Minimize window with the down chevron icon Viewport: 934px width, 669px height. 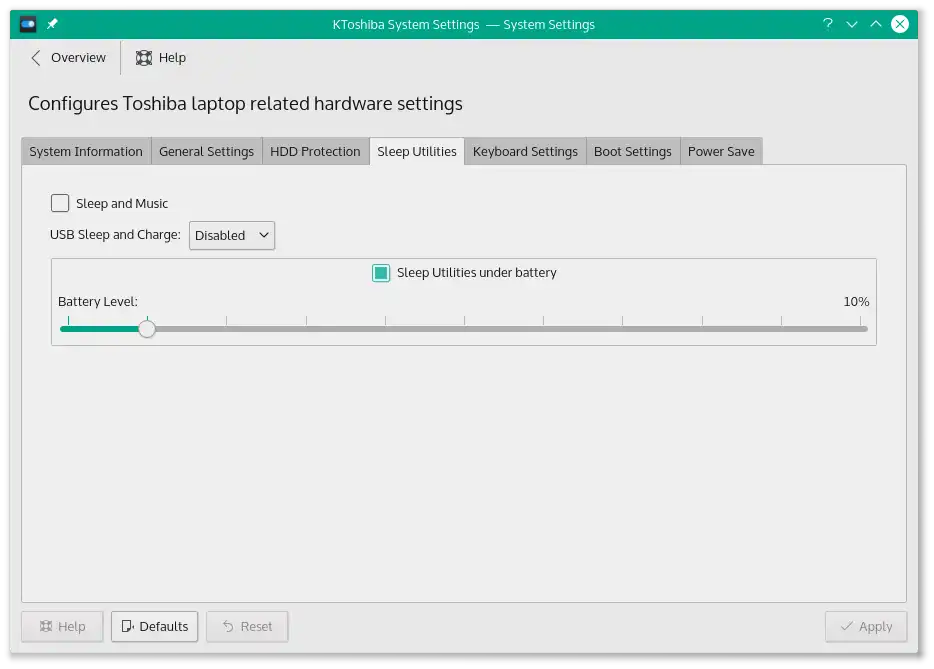852,24
